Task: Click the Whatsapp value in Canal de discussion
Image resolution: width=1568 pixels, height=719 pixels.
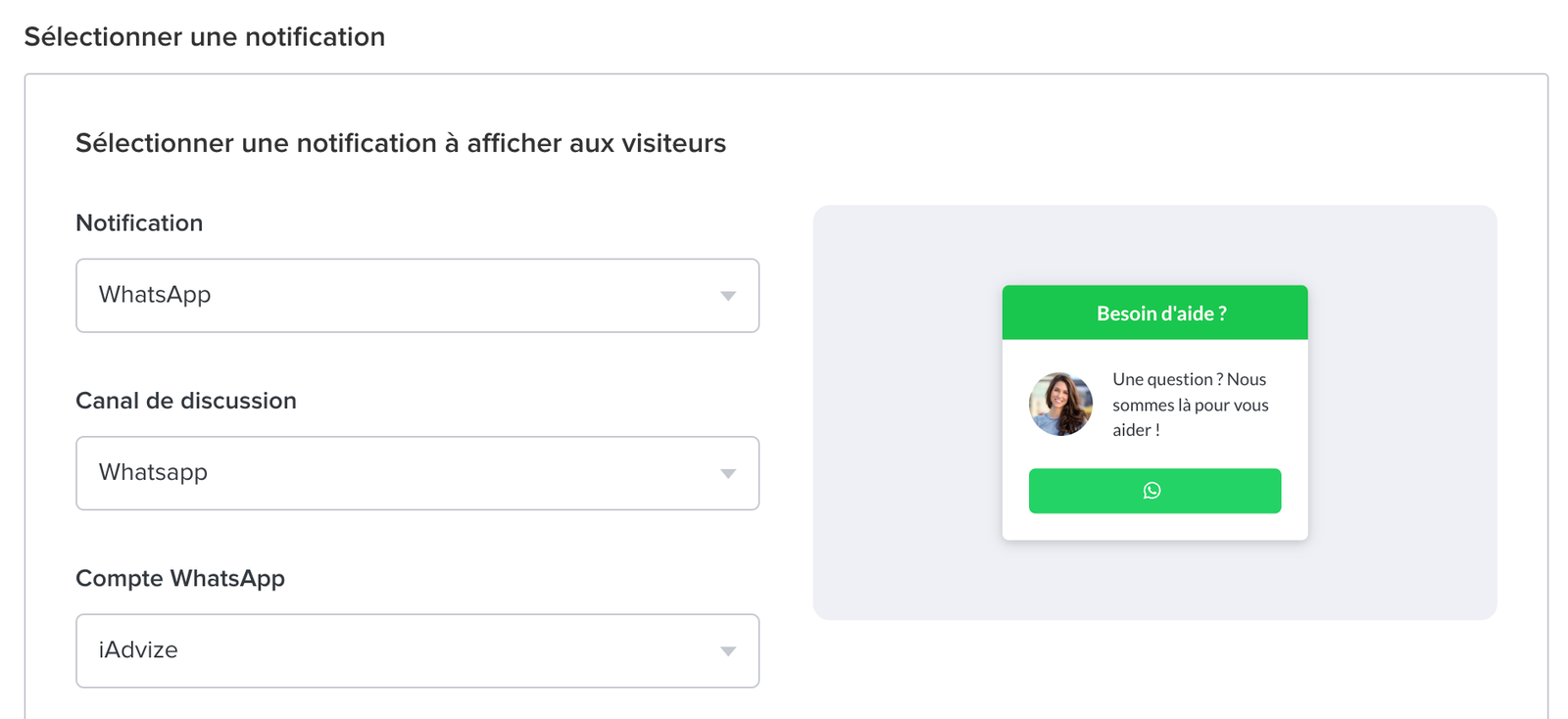Action: point(153,472)
